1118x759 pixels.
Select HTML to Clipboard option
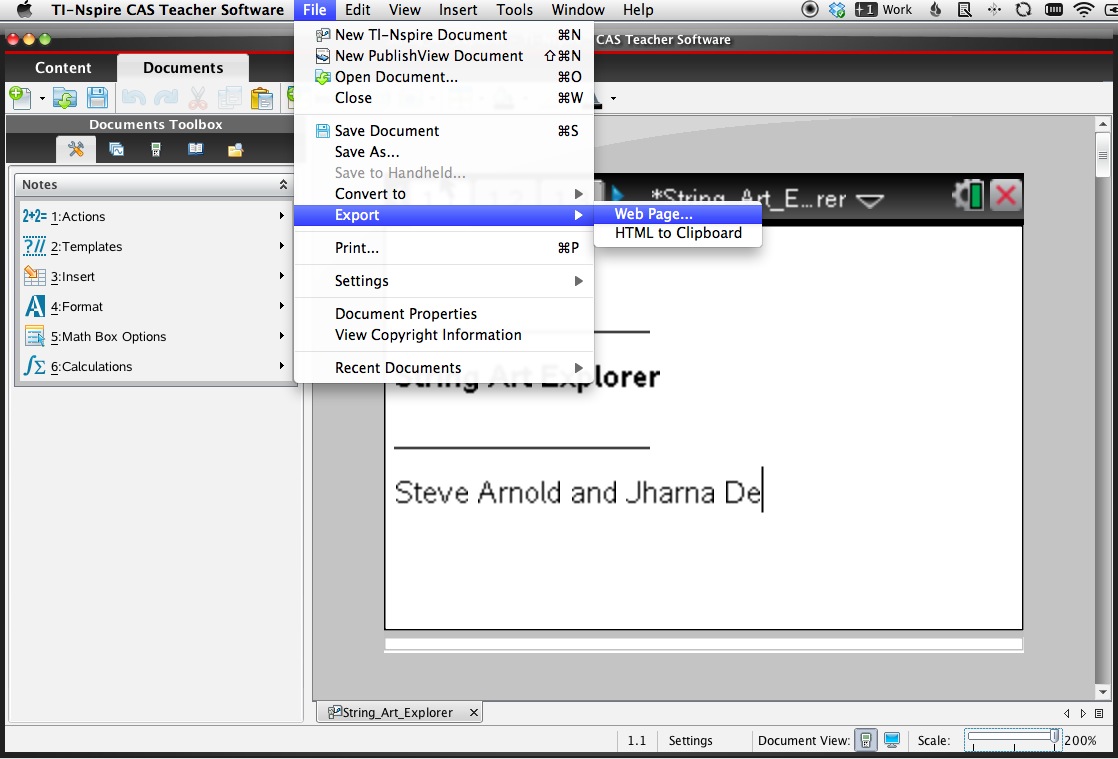(678, 233)
